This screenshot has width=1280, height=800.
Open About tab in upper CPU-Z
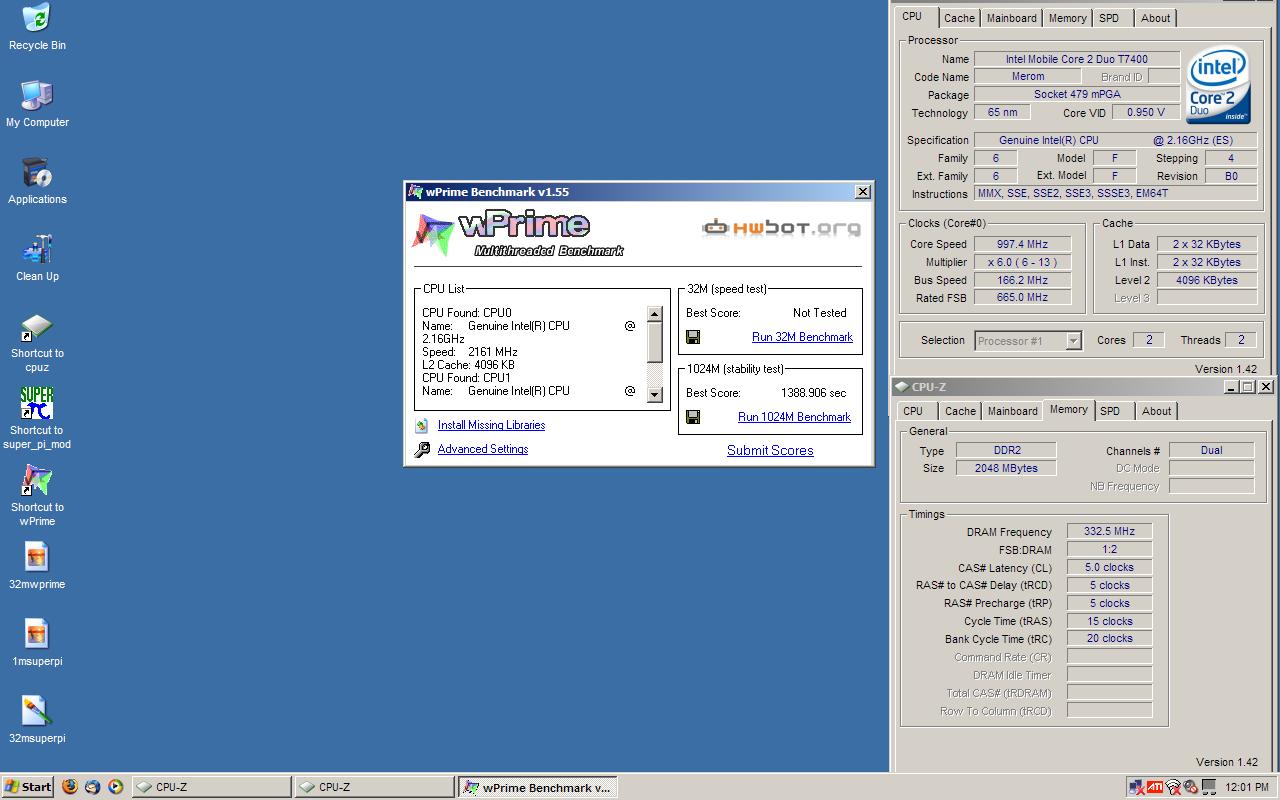click(1155, 18)
